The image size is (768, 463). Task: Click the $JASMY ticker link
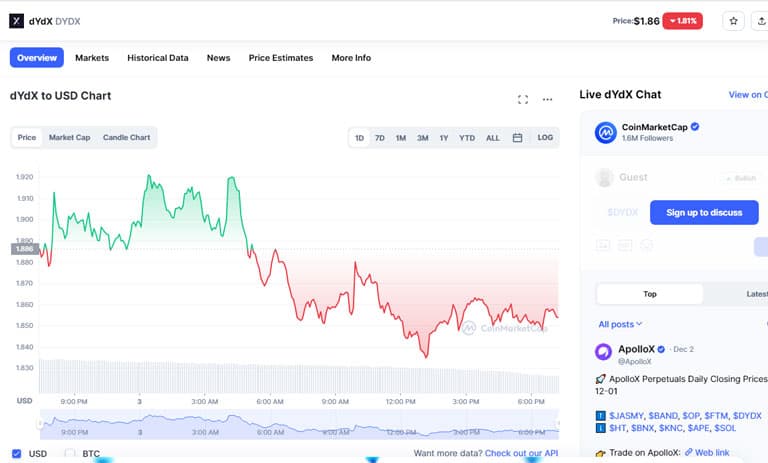626,415
